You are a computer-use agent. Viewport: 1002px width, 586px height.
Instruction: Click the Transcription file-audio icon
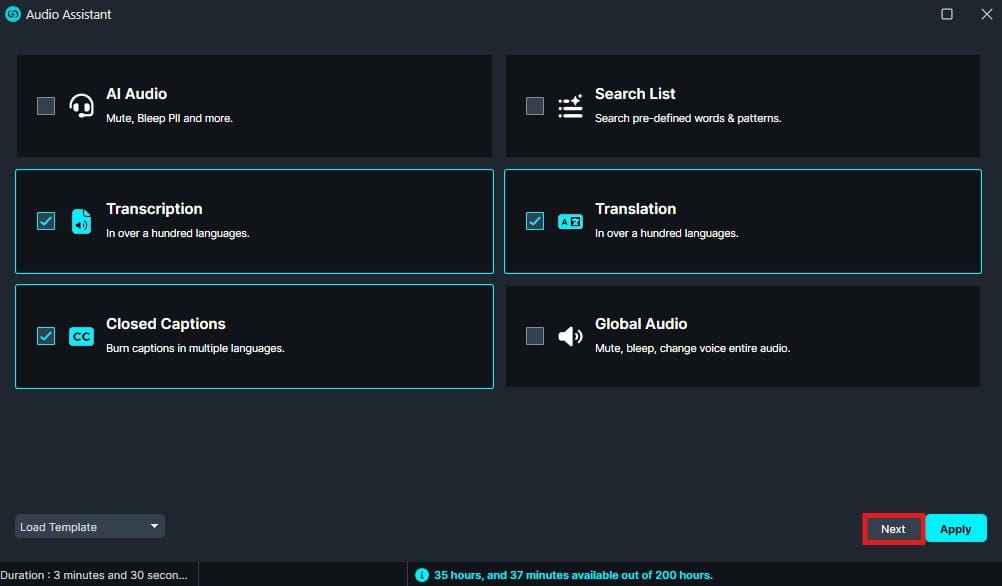[x=81, y=221]
